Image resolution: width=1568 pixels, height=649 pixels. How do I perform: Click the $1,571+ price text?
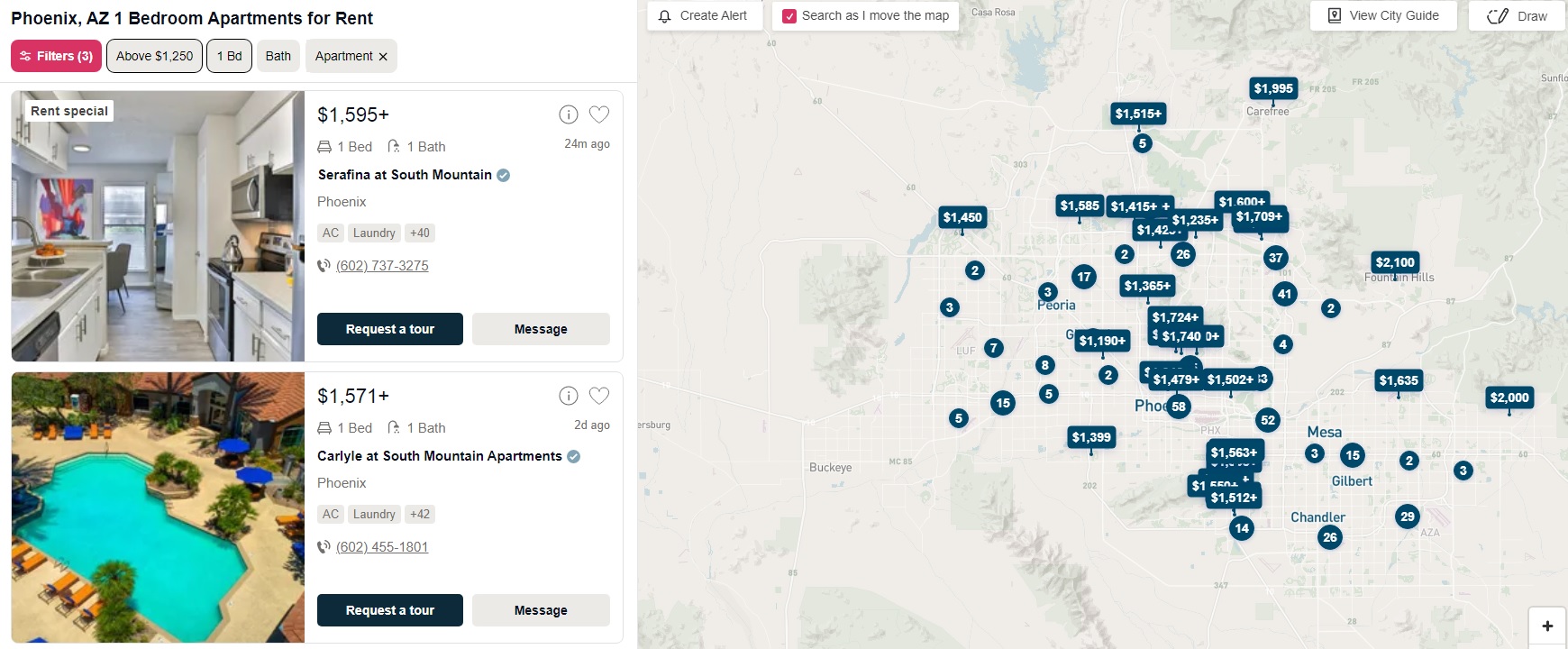pos(353,396)
